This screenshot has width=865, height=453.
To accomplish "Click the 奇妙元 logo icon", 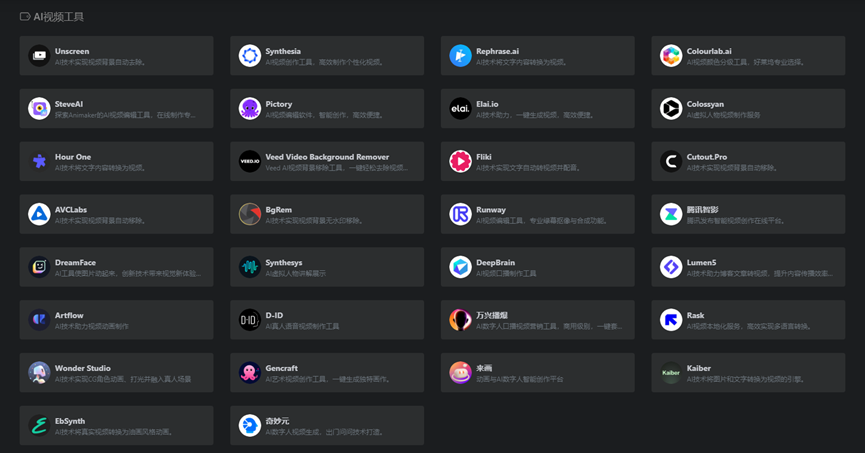I will click(250, 425).
